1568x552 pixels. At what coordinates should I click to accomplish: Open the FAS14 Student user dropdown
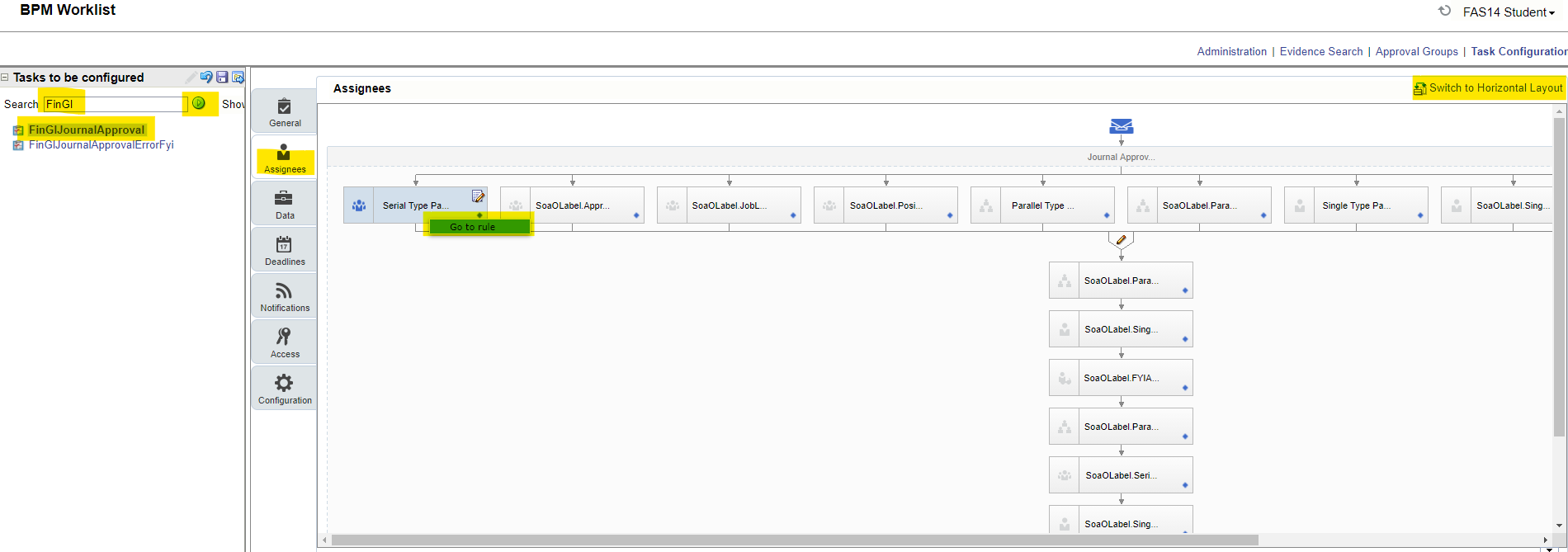1508,12
